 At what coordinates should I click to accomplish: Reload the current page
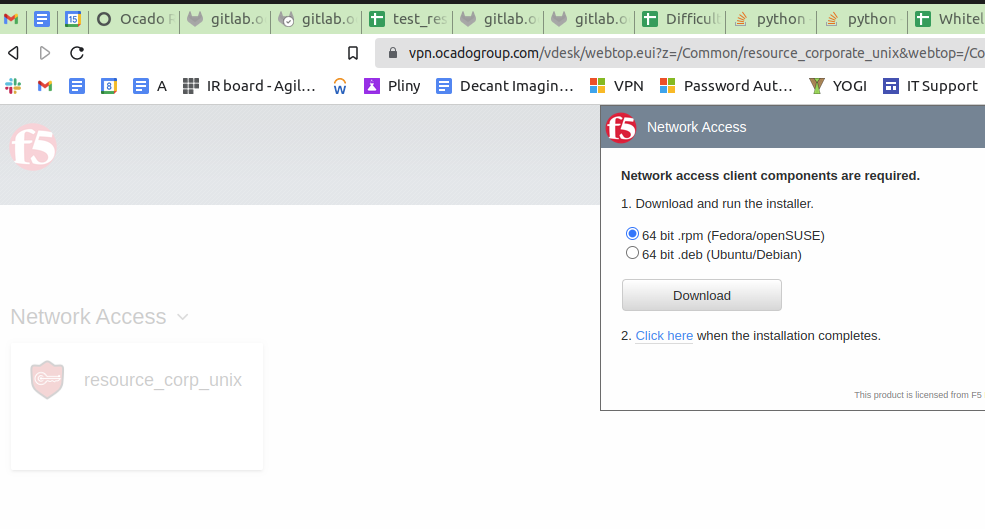click(x=77, y=53)
